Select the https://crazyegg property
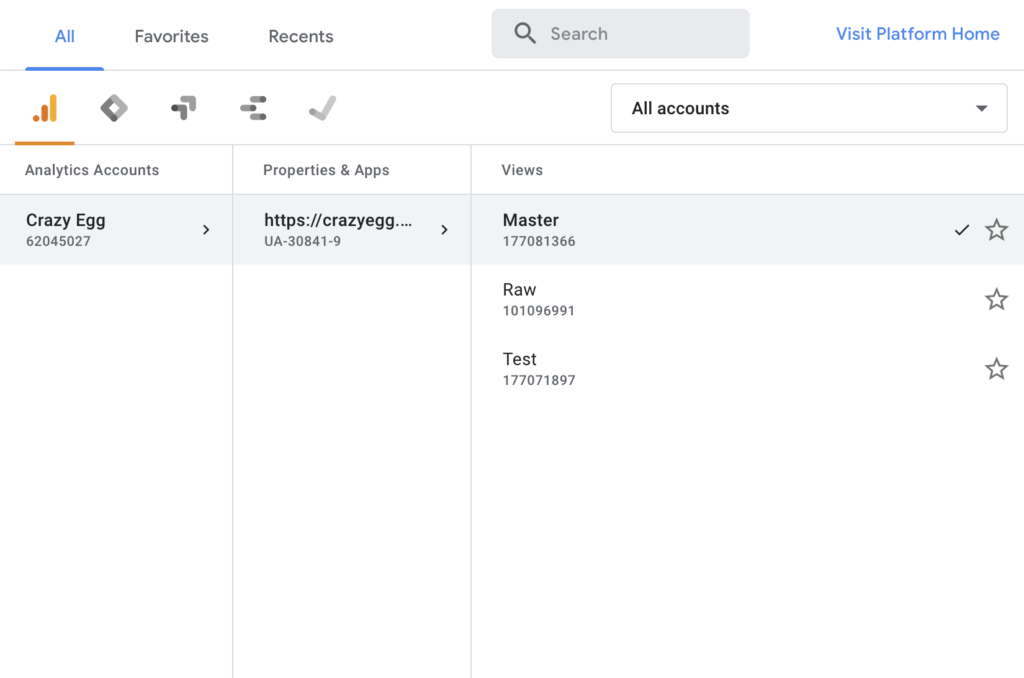The image size is (1024, 678). point(351,230)
